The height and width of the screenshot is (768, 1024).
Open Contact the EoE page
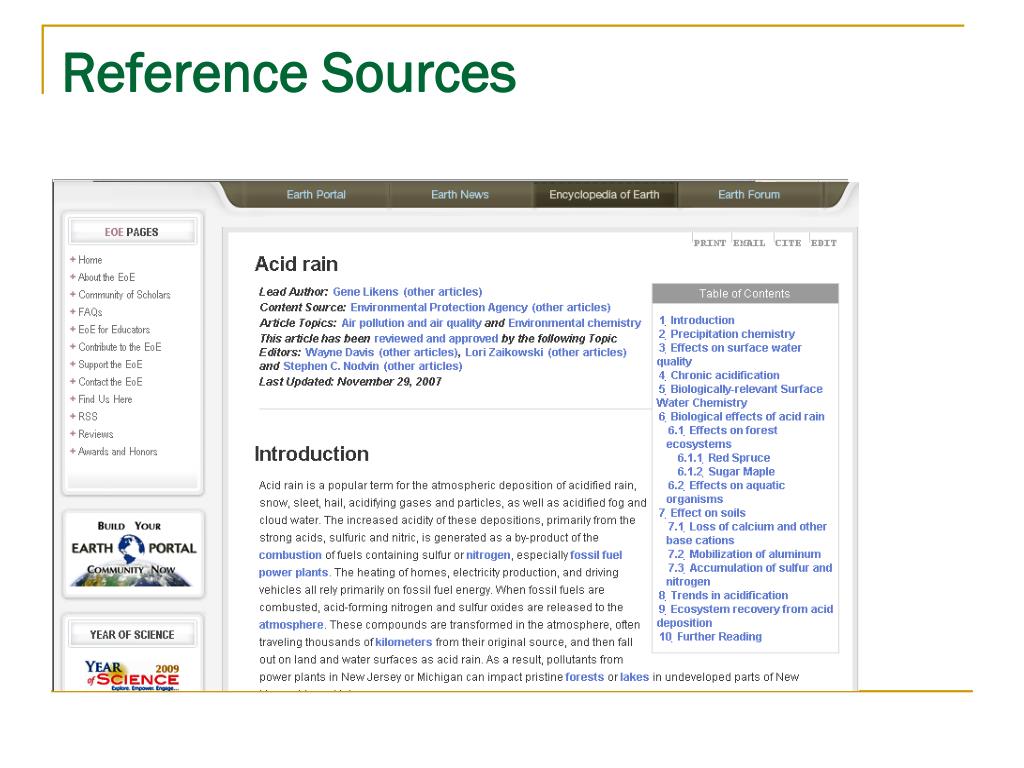(x=110, y=382)
